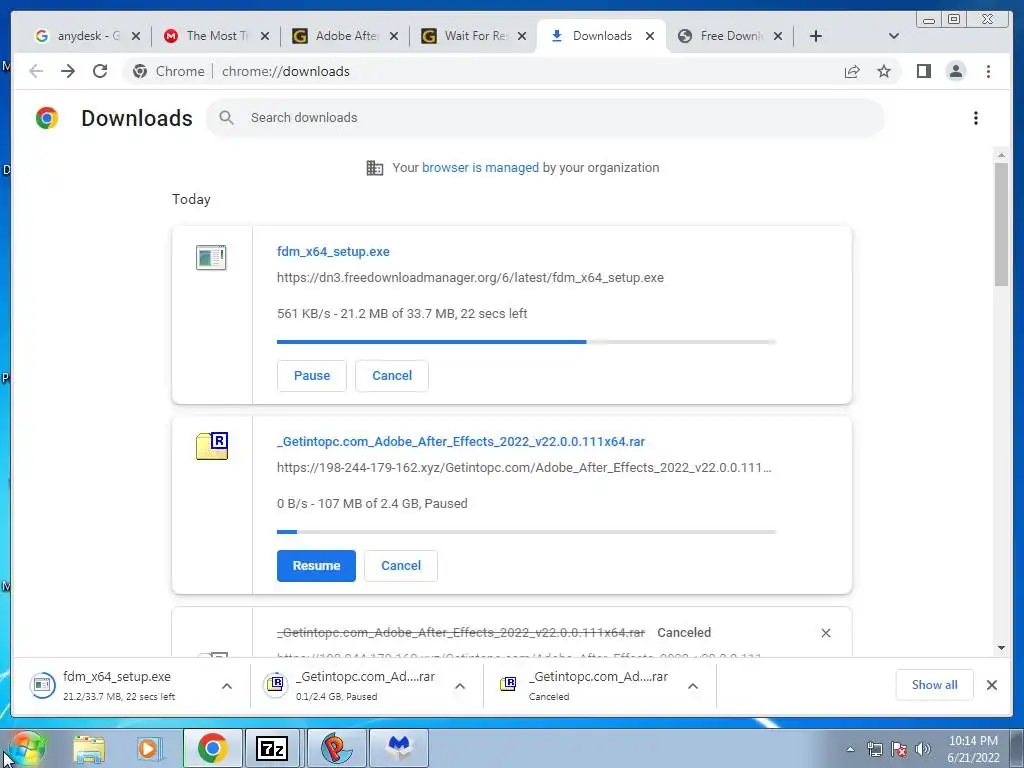Viewport: 1024px width, 768px height.
Task: Click the RAR file icon of the paused download
Action: [212, 446]
